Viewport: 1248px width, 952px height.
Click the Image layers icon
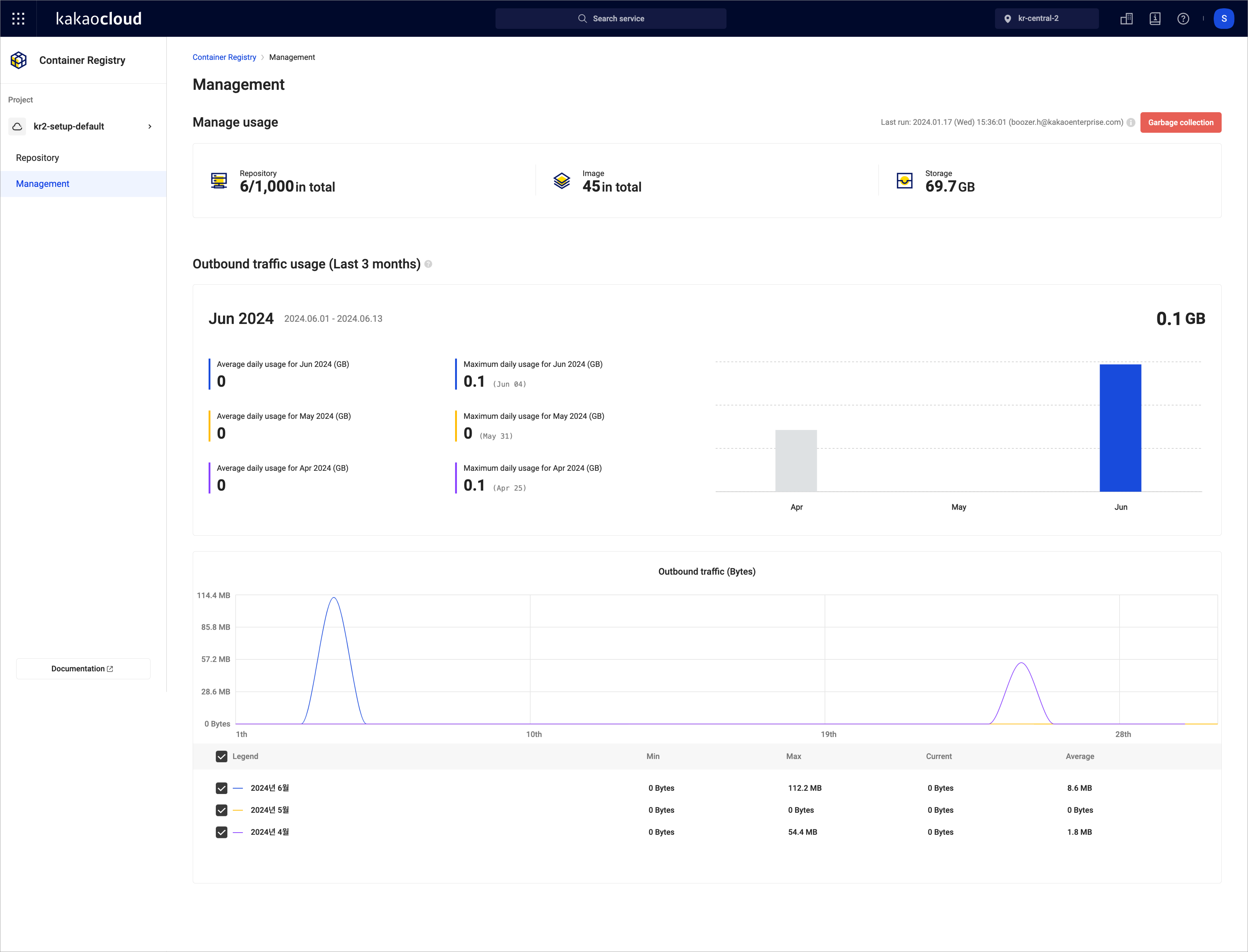tap(562, 181)
